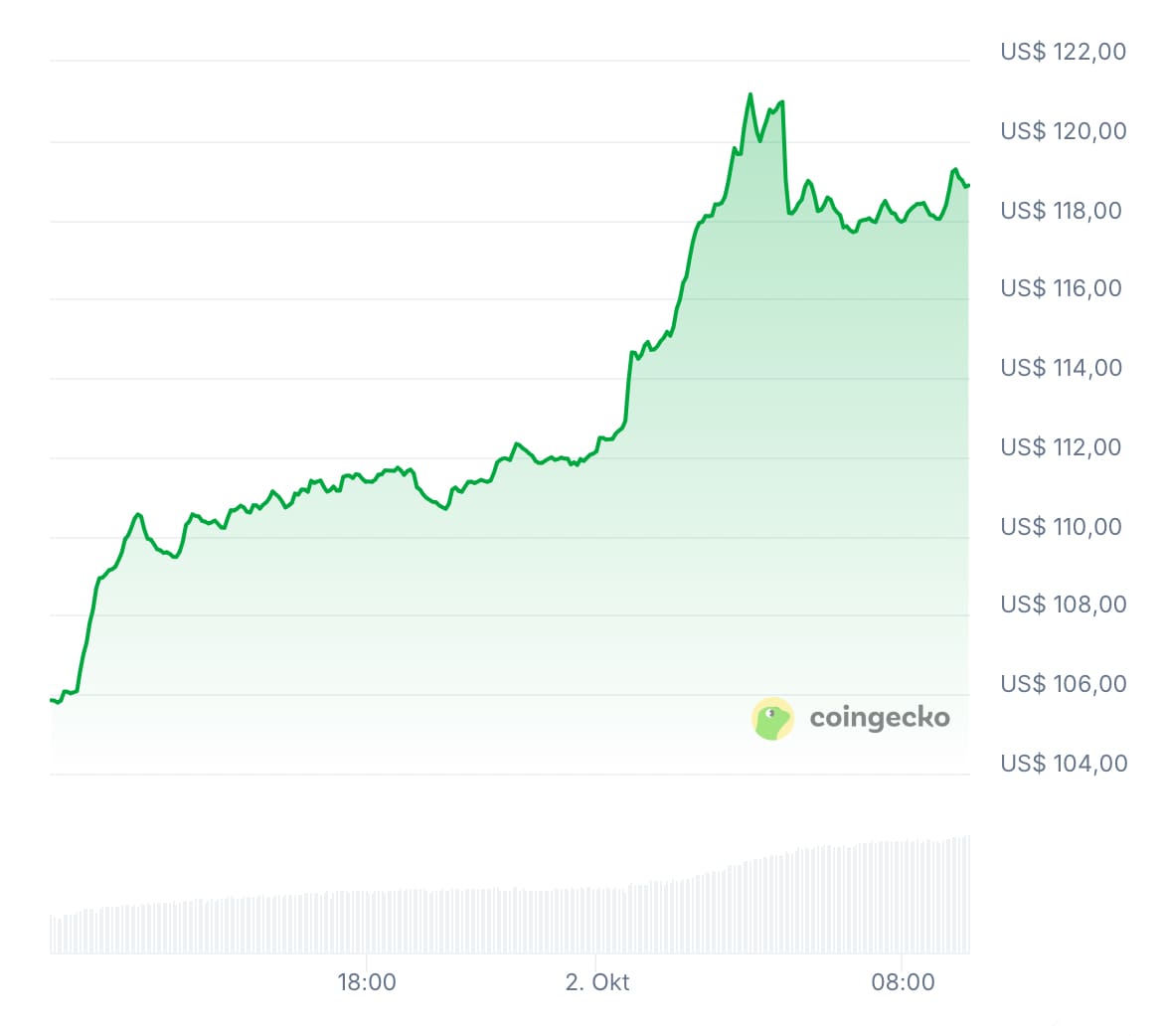The image size is (1165, 1036).
Task: Click the rightmost volume bar
Action: (967, 895)
